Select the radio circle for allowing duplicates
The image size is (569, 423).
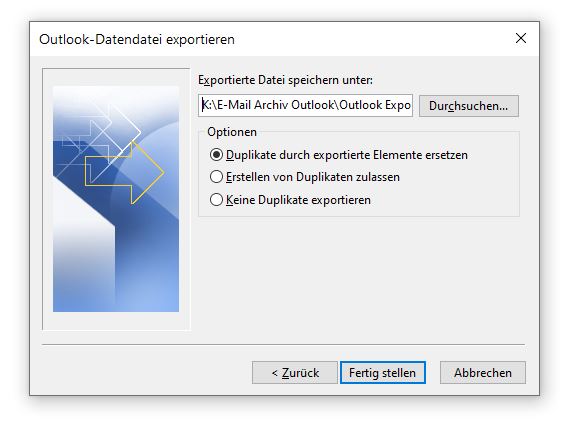216,177
